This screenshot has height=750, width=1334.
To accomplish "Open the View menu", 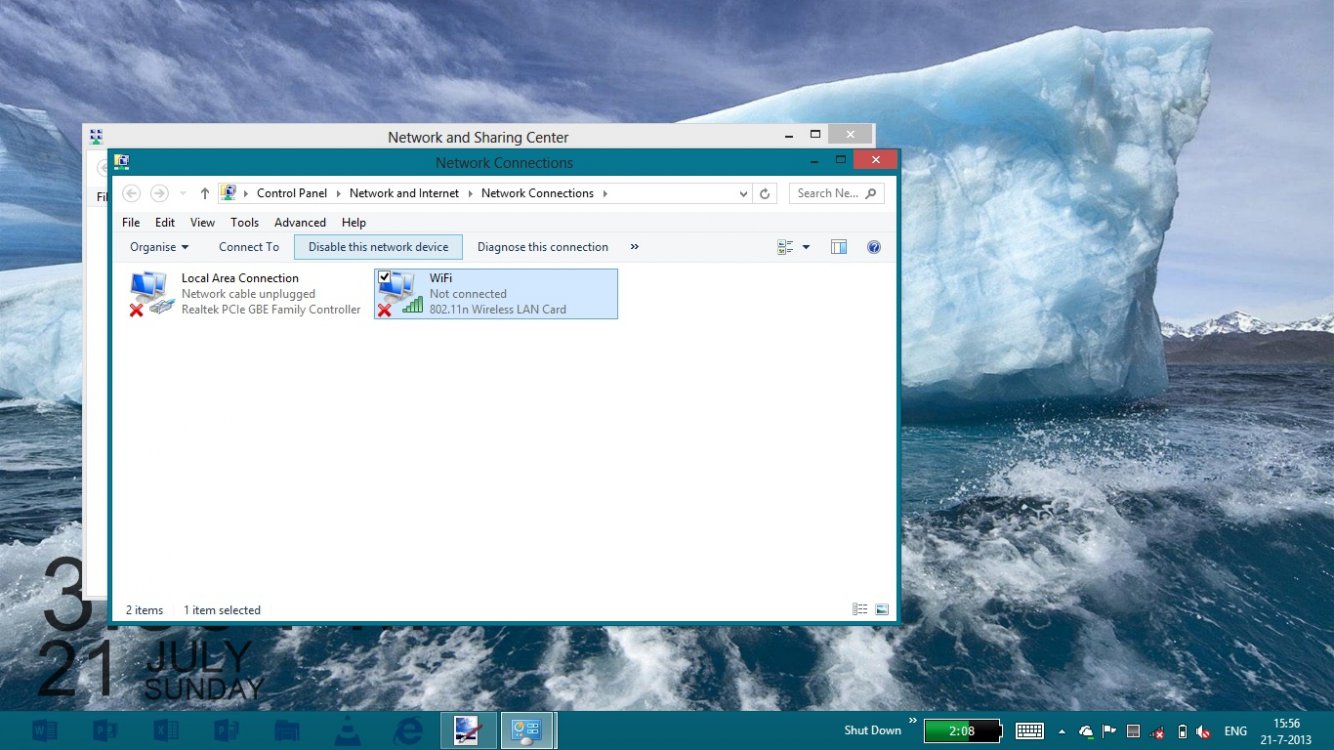I will pos(202,222).
